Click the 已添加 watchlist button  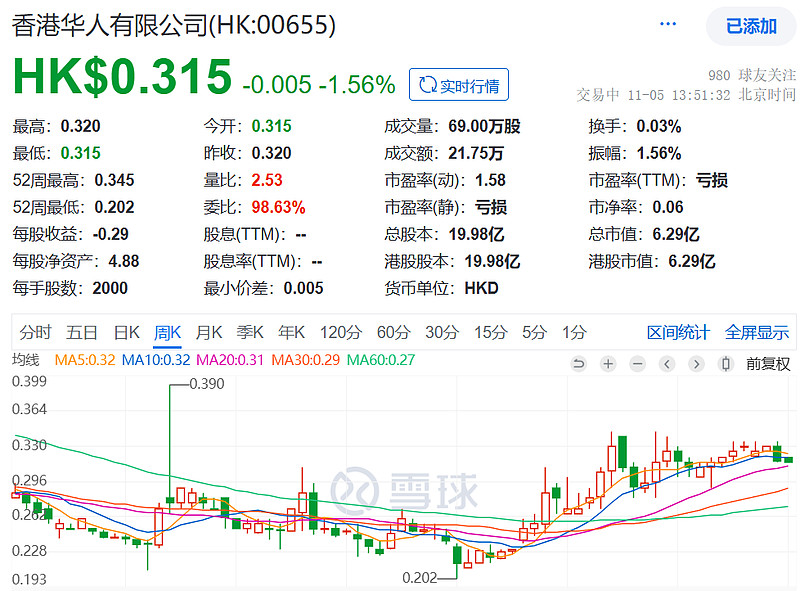(x=751, y=26)
